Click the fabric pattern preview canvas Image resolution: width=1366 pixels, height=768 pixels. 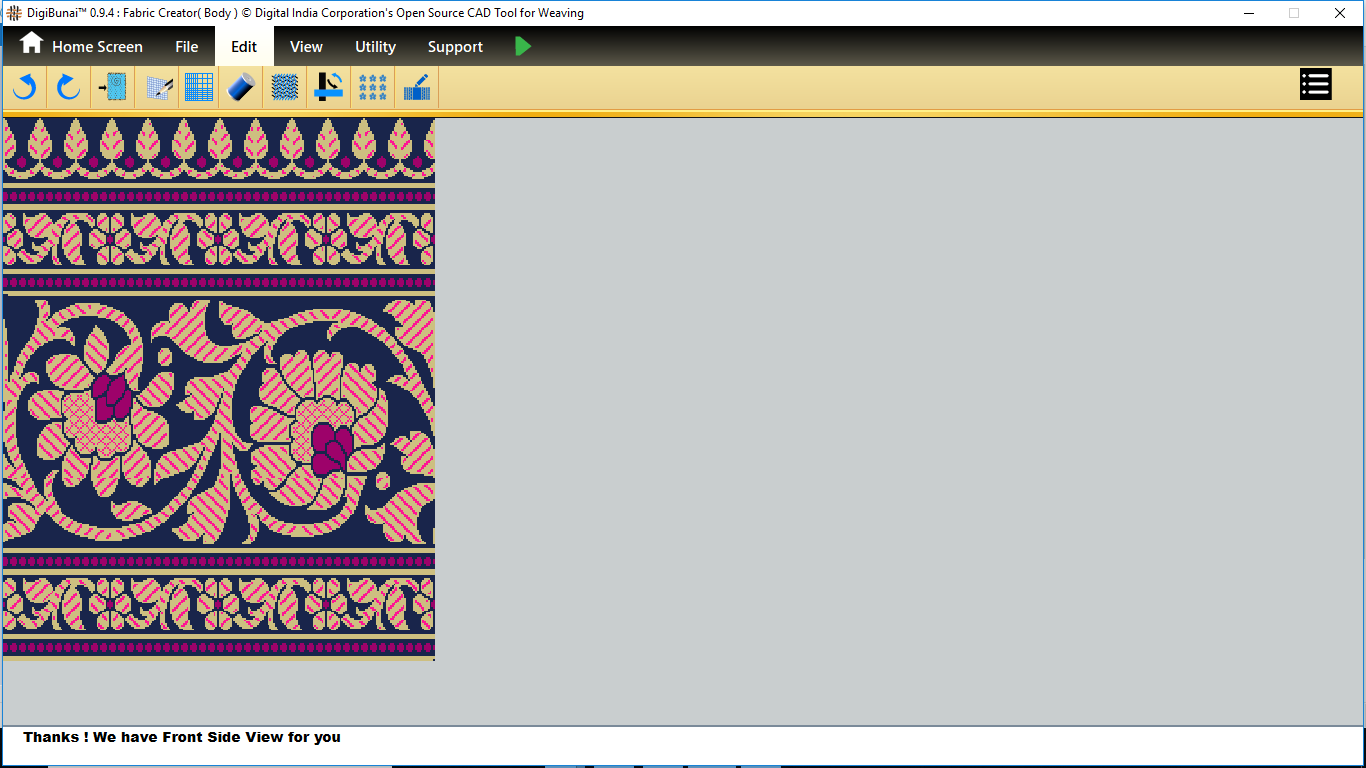[x=219, y=389]
